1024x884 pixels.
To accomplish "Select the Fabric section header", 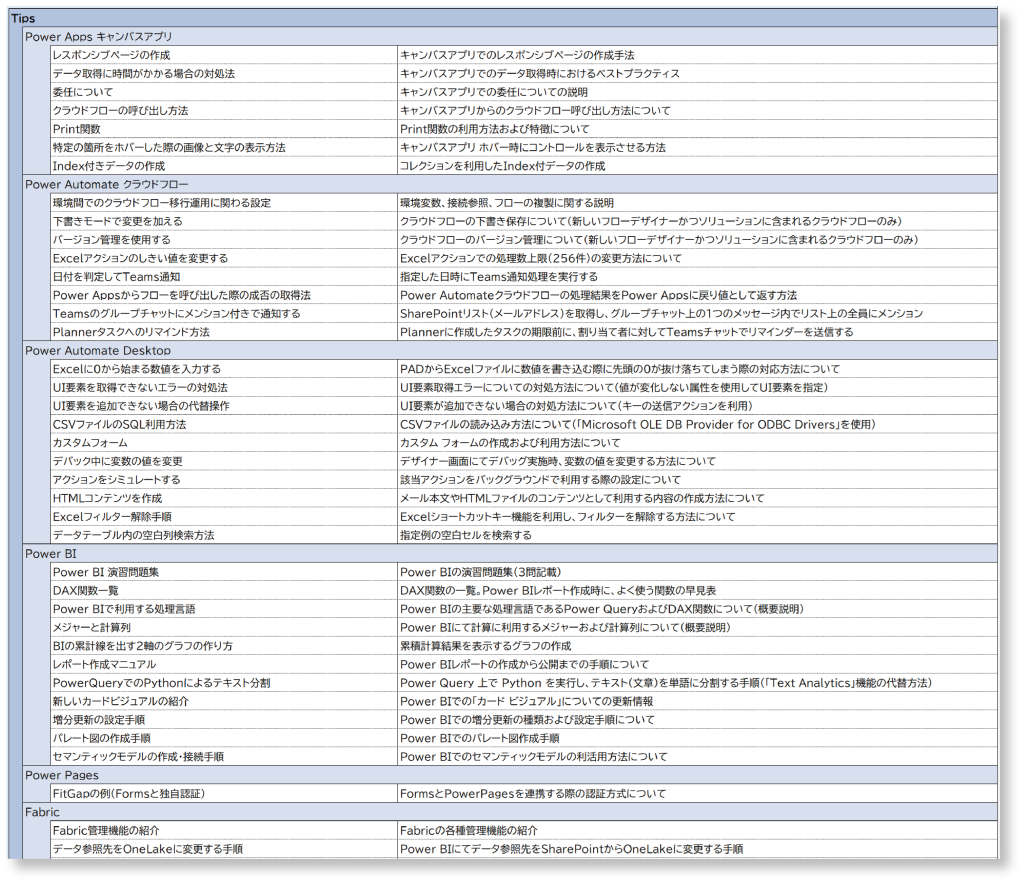I will click(x=42, y=812).
